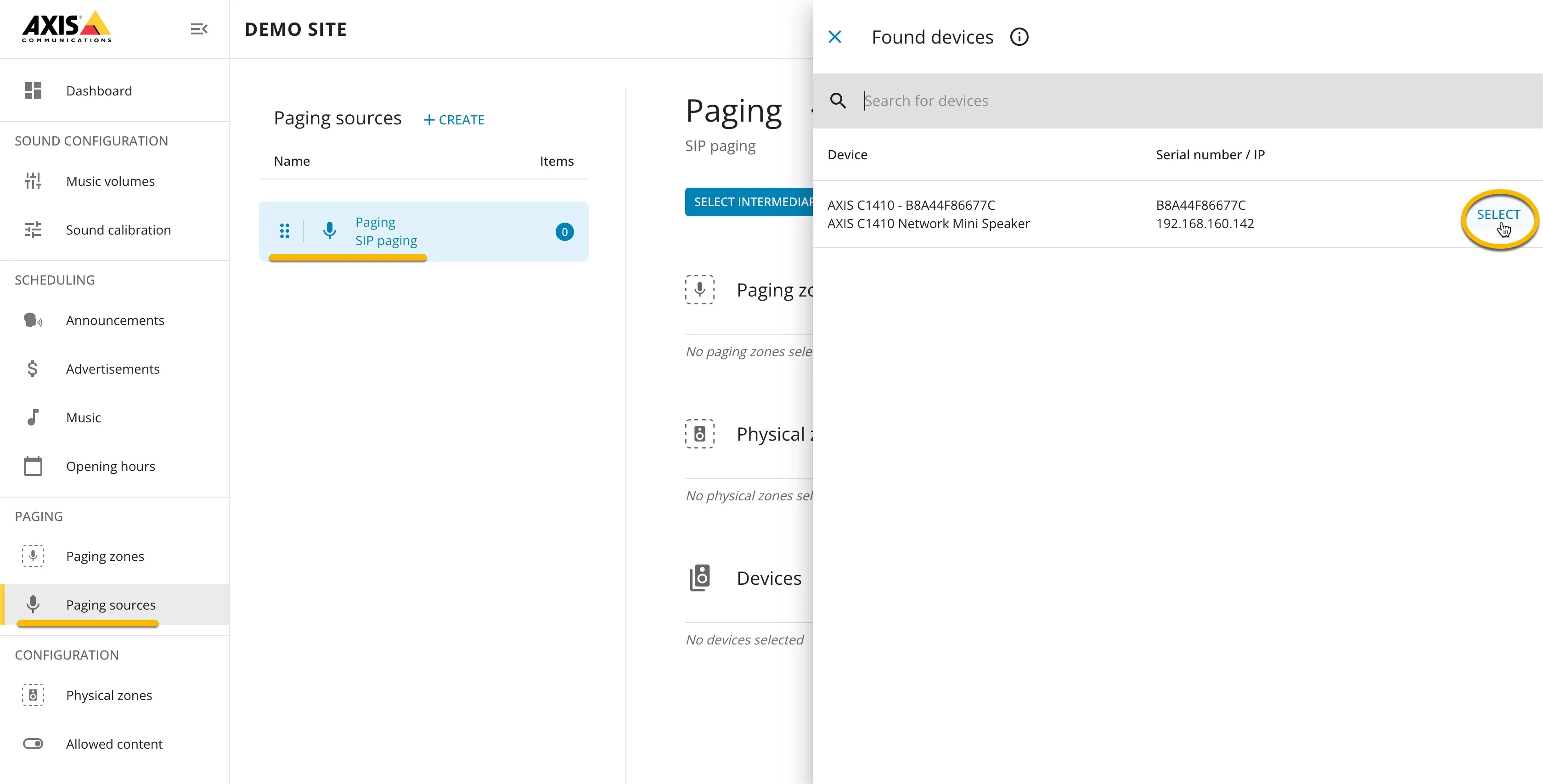Viewport: 1543px width, 784px height.
Task: Click Select Intermediary device button
Action: [749, 202]
